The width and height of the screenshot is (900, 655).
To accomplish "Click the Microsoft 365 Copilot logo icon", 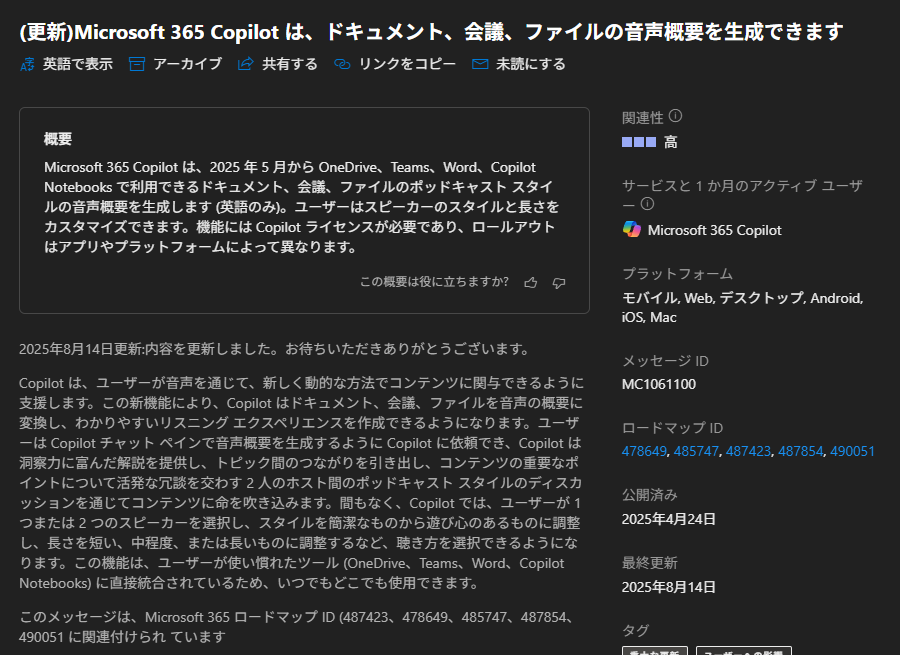I will 632,230.
